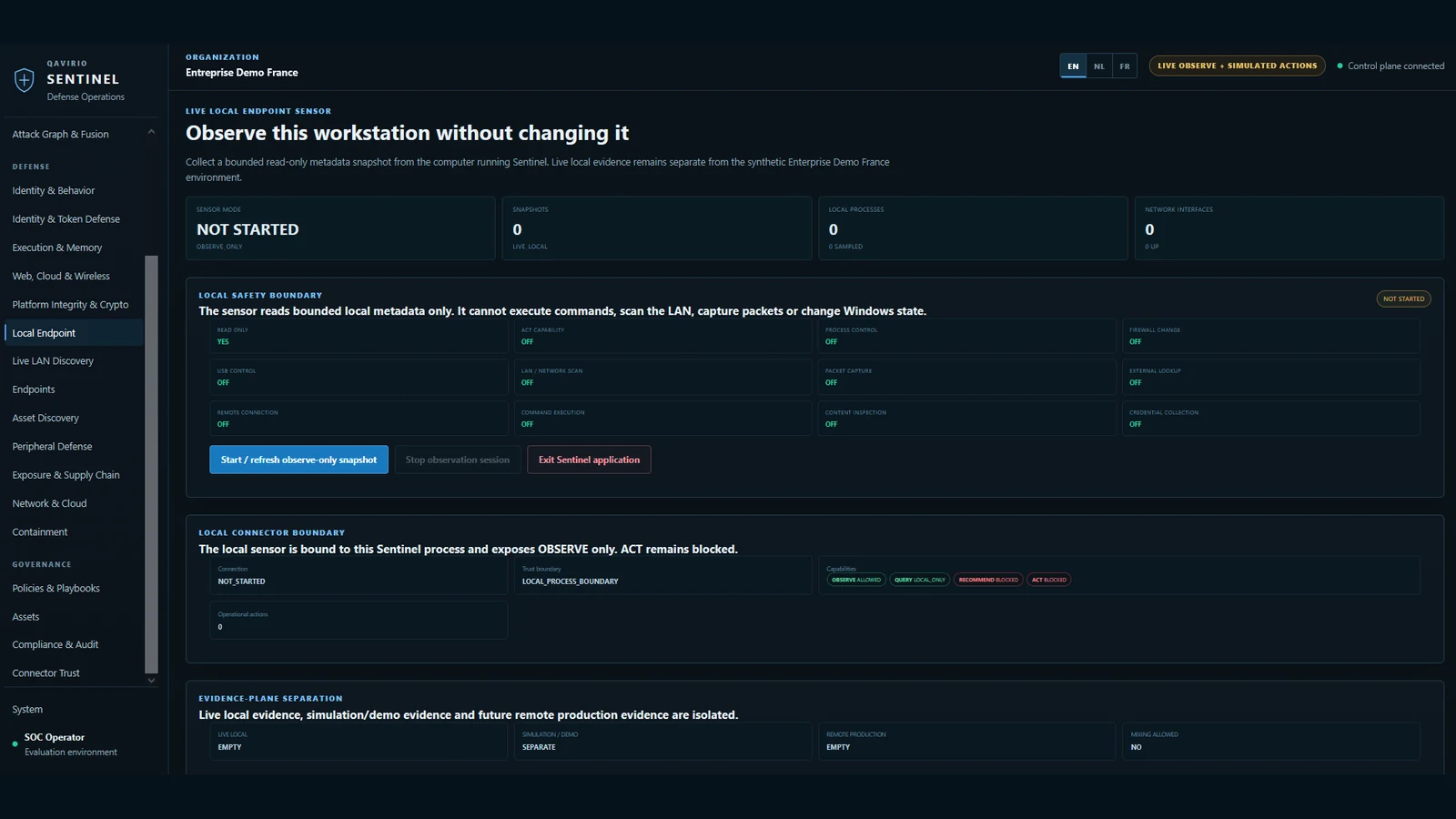
Task: Click Exit Sentinel application button
Action: [589, 460]
